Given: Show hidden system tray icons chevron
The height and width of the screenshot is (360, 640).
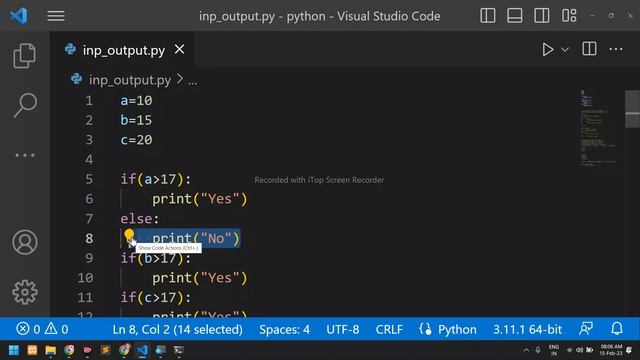Looking at the screenshot, I should coord(526,350).
